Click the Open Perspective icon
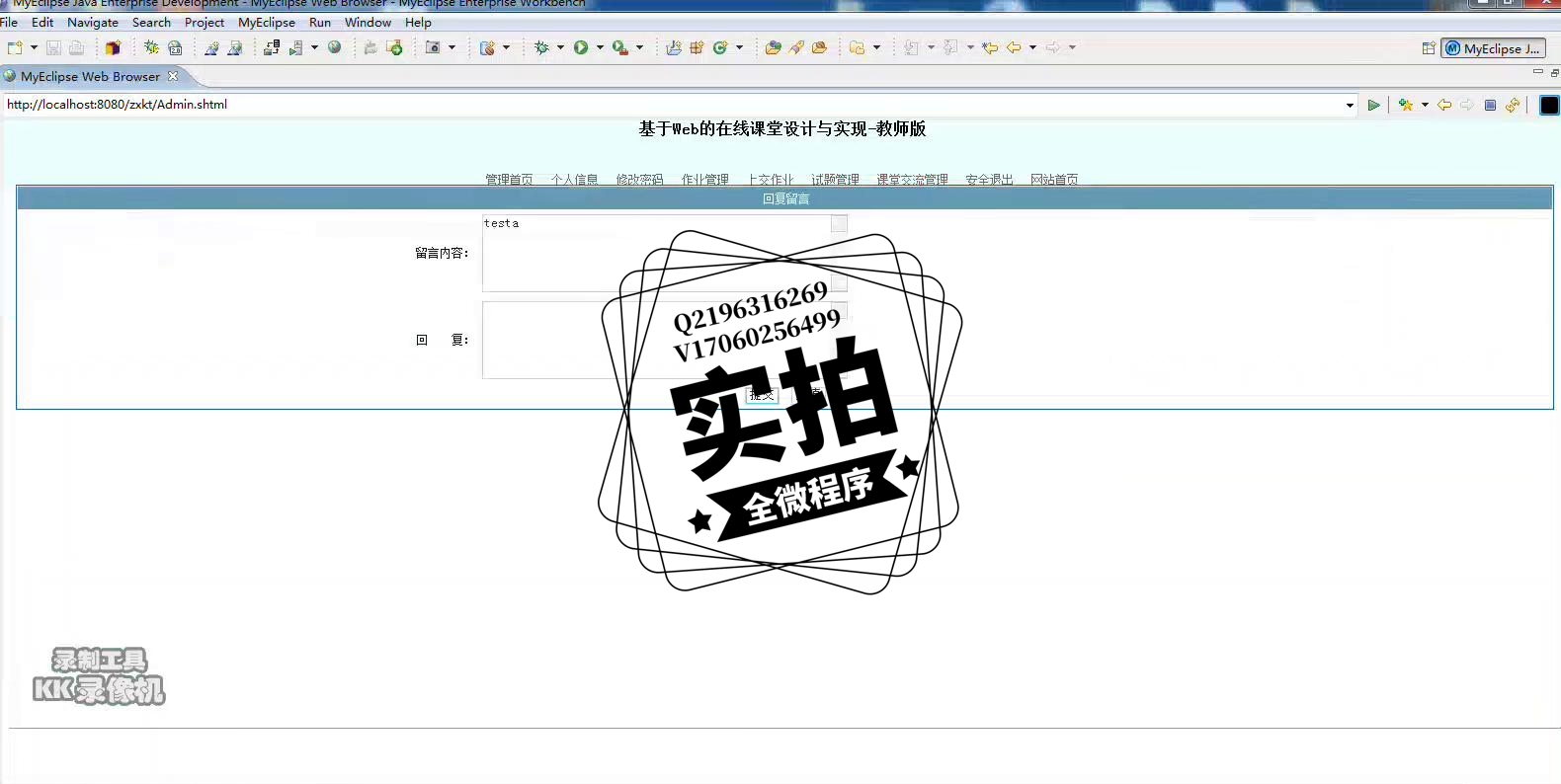This screenshot has width=1561, height=784. click(x=1429, y=48)
